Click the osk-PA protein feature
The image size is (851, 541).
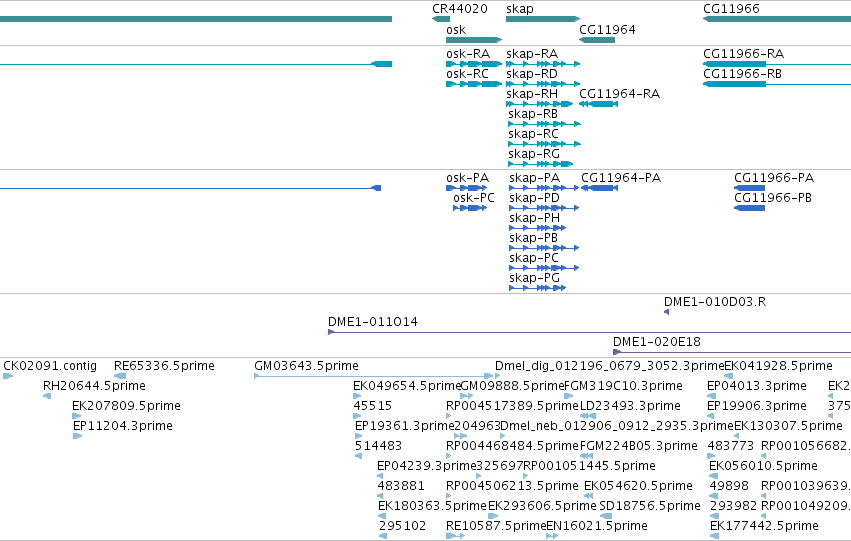pos(466,188)
